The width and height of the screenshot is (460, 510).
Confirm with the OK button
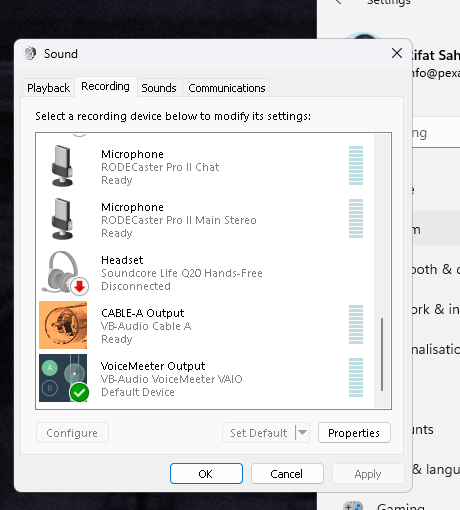coord(206,474)
